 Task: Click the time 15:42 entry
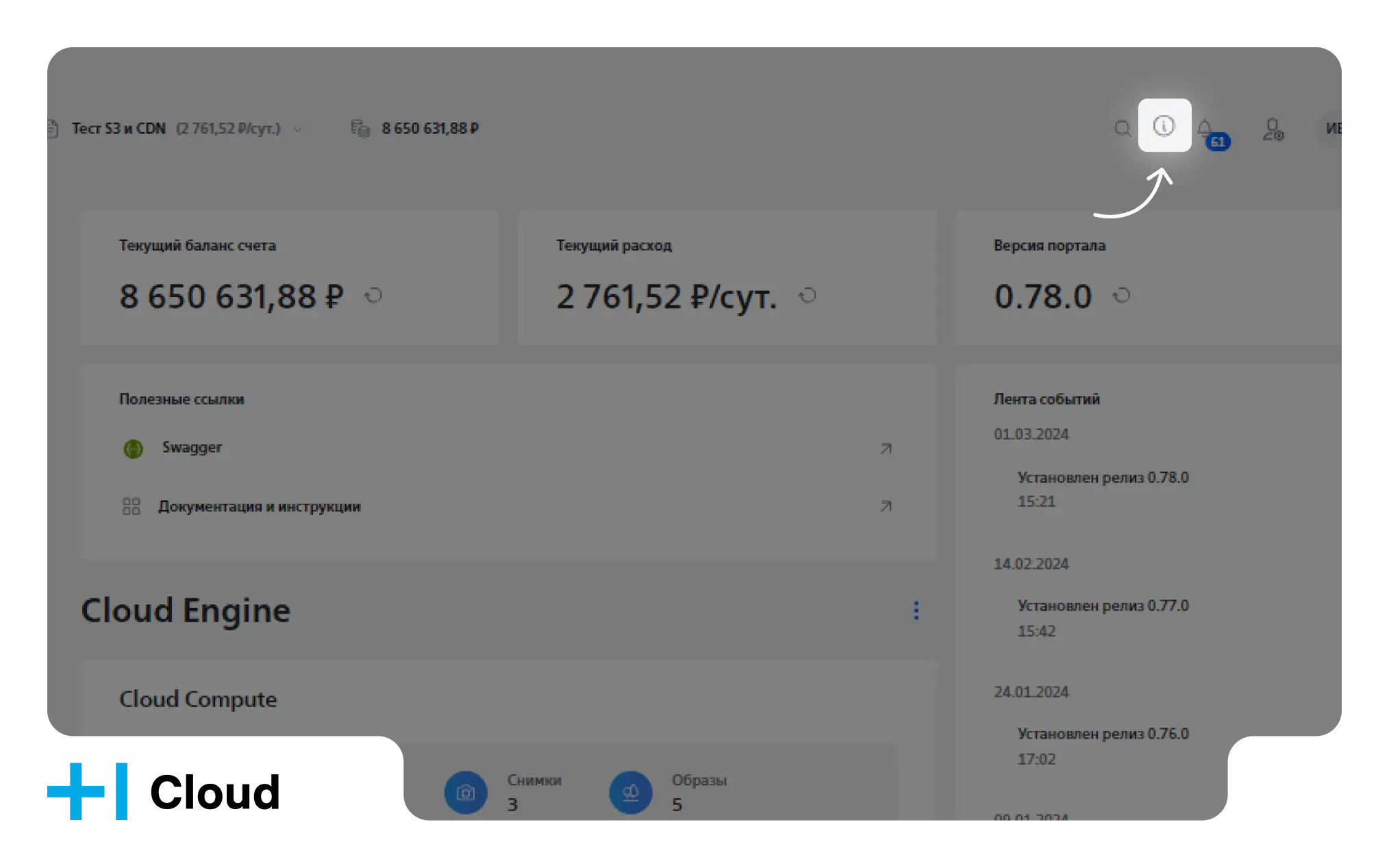(x=1036, y=630)
